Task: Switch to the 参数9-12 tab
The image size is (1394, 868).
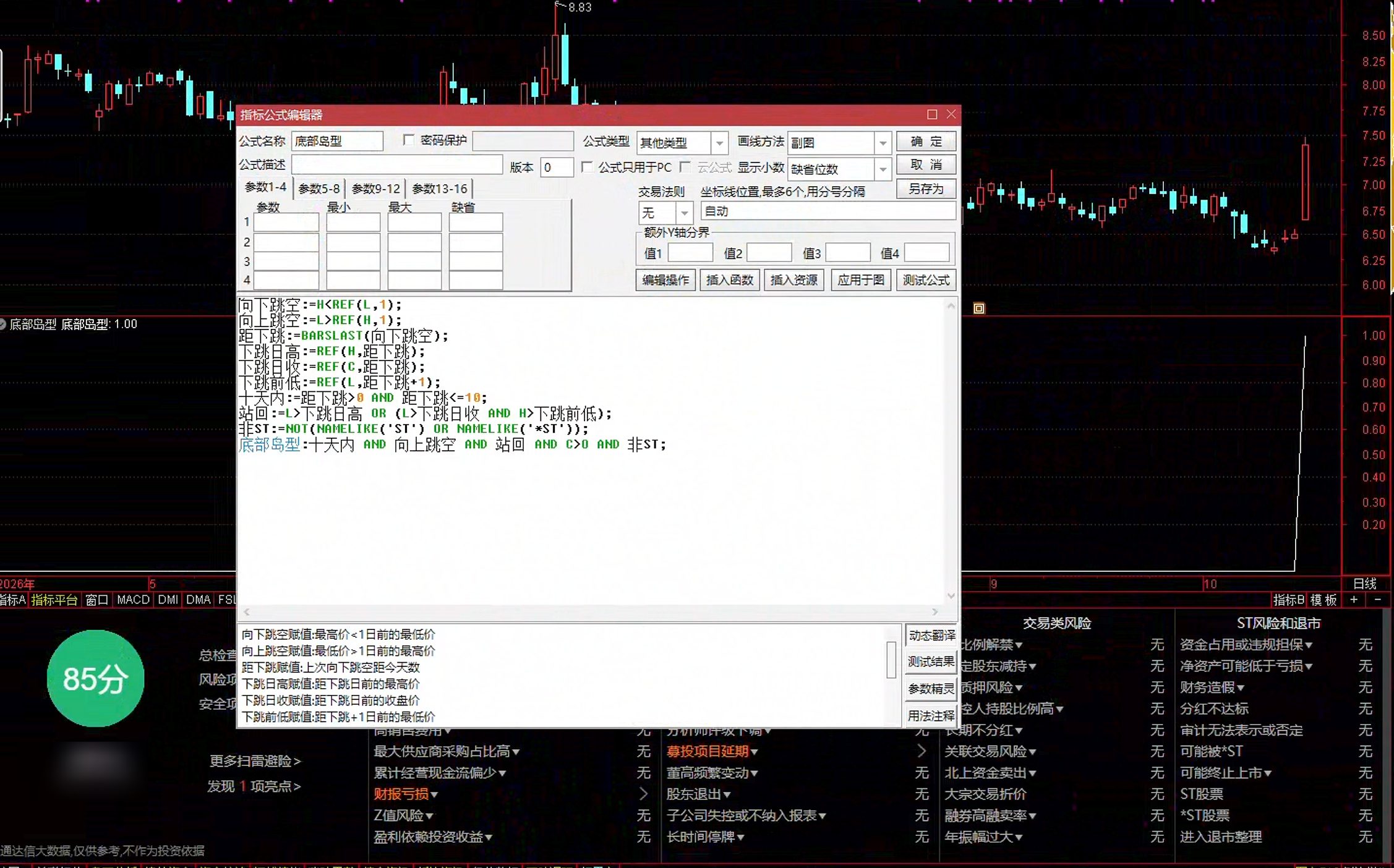Action: (x=375, y=189)
